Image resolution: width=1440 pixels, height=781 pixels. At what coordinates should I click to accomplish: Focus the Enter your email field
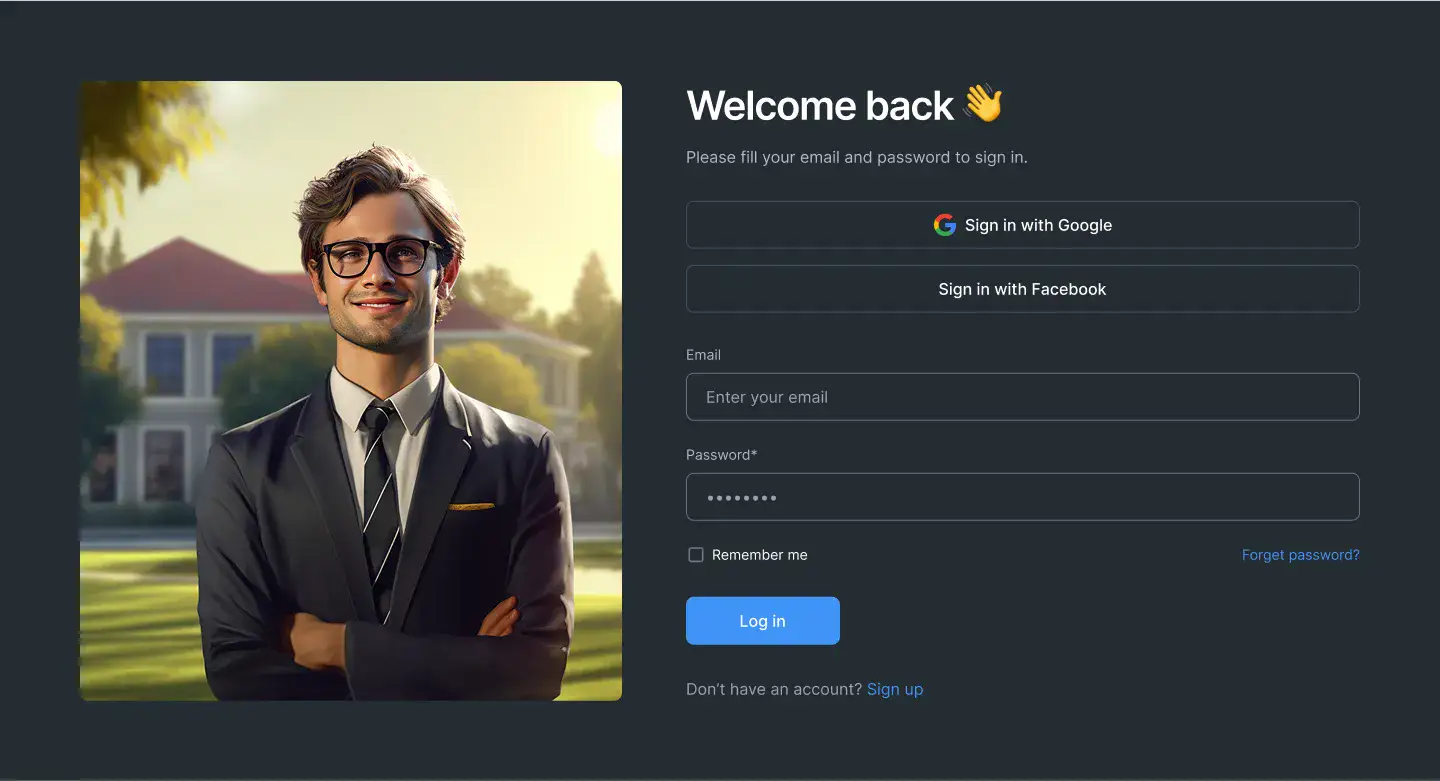tap(1022, 397)
